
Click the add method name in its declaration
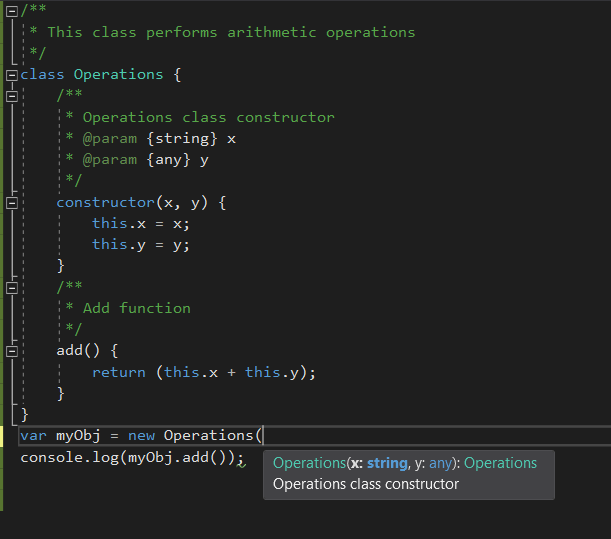70,351
